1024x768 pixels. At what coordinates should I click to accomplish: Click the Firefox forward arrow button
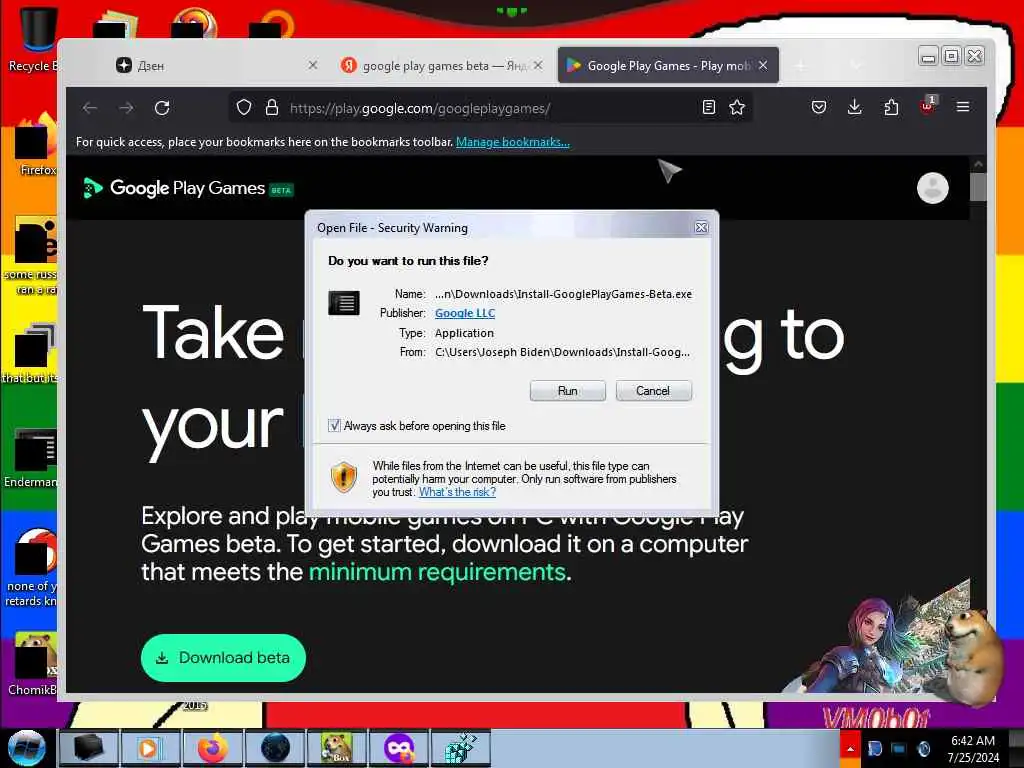(126, 108)
